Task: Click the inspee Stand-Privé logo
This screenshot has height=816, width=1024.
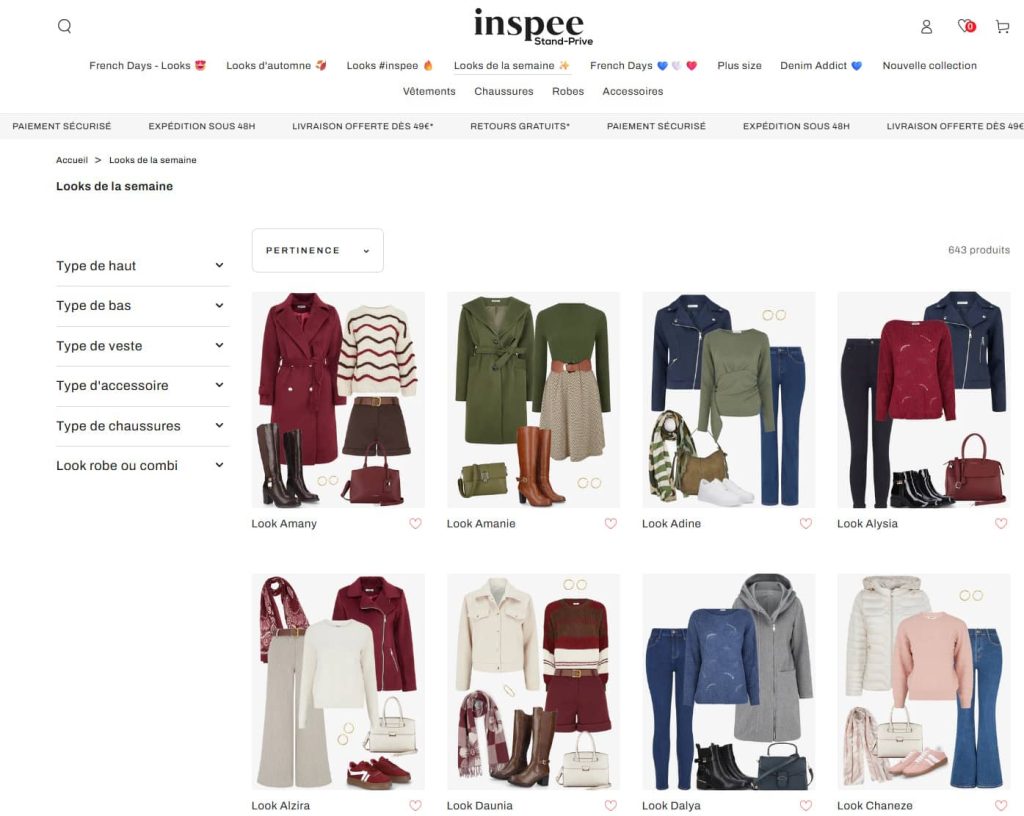Action: pos(528,26)
